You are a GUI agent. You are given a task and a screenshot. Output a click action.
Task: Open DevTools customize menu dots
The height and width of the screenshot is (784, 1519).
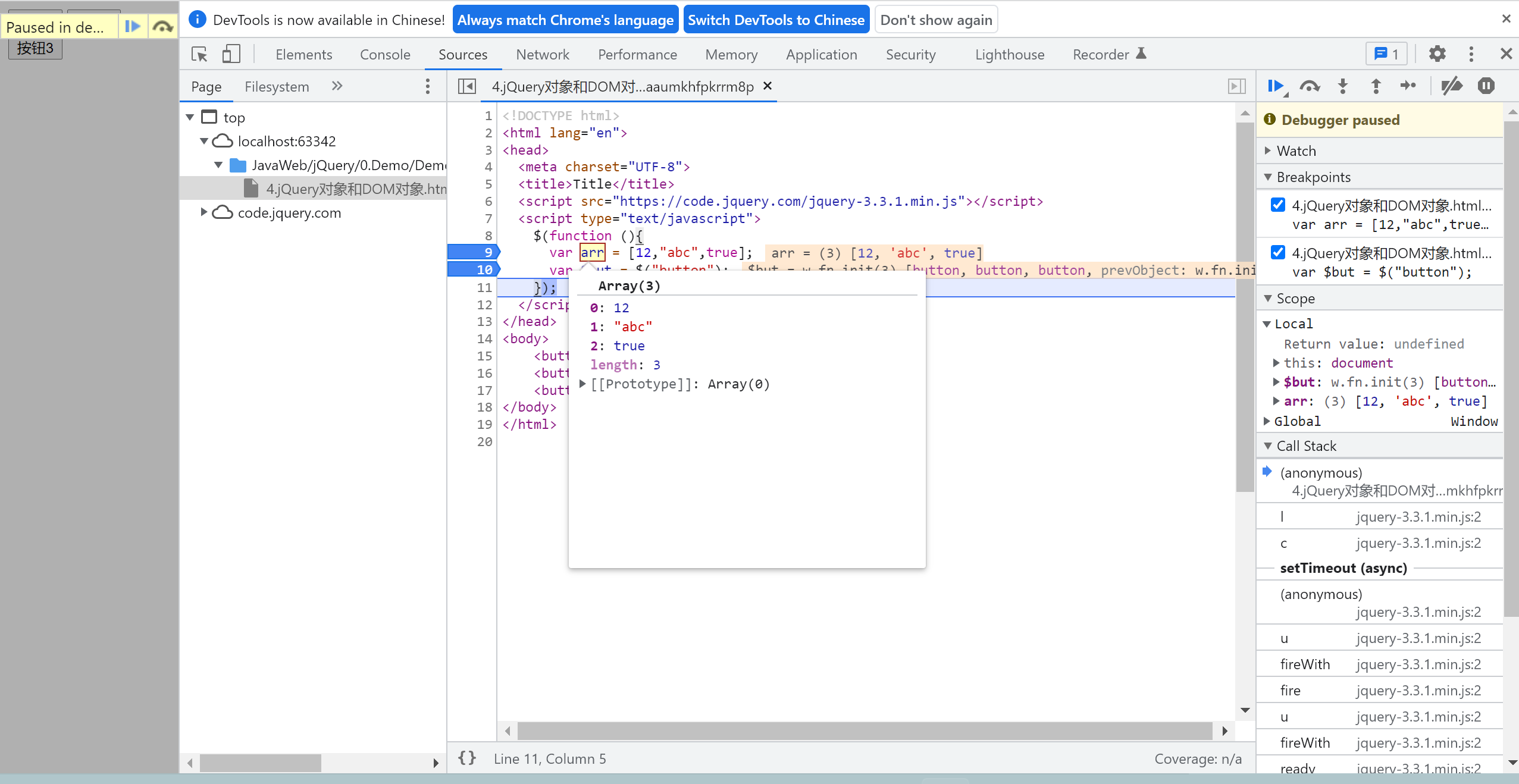pos(1471,54)
